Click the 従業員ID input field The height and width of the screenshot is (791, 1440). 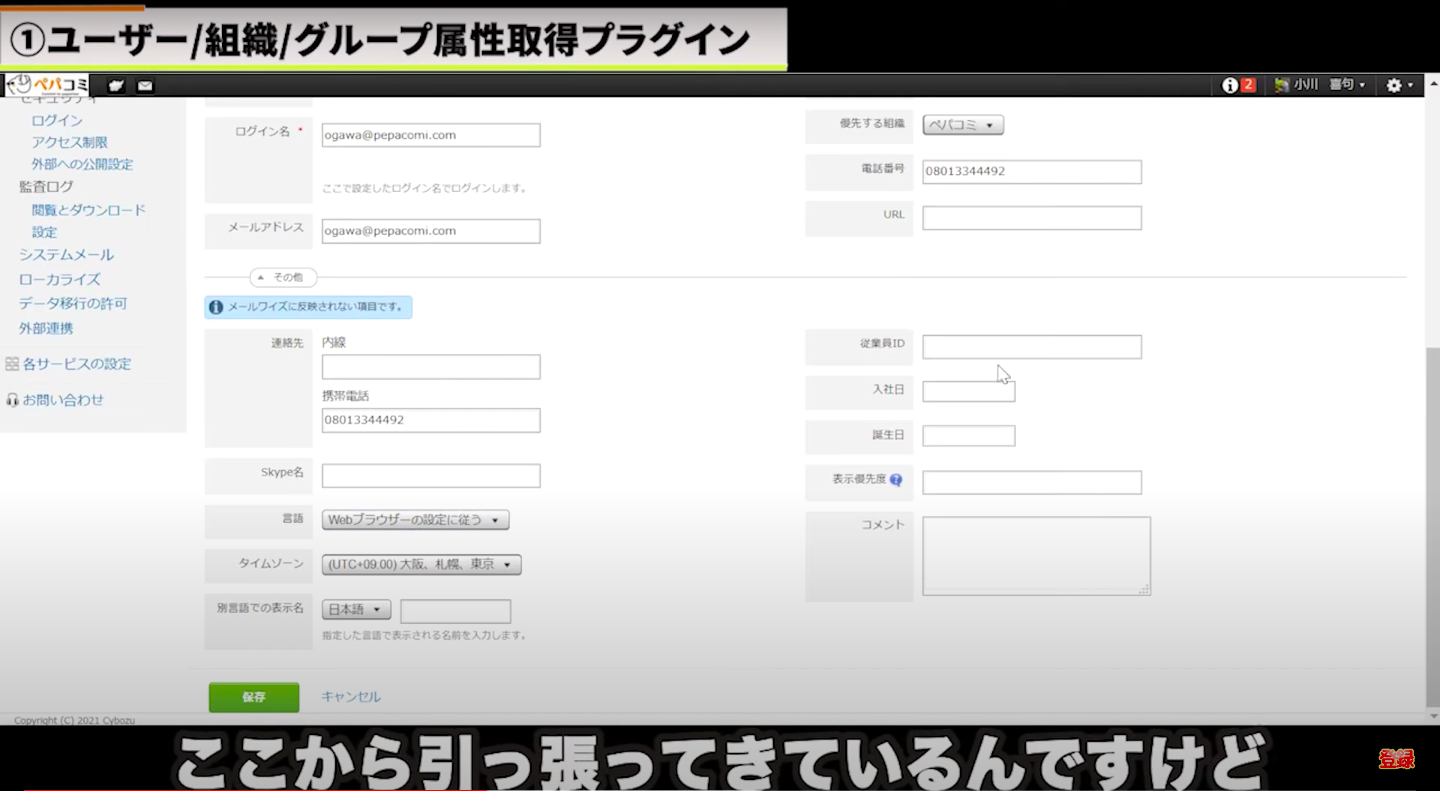[x=1031, y=347]
